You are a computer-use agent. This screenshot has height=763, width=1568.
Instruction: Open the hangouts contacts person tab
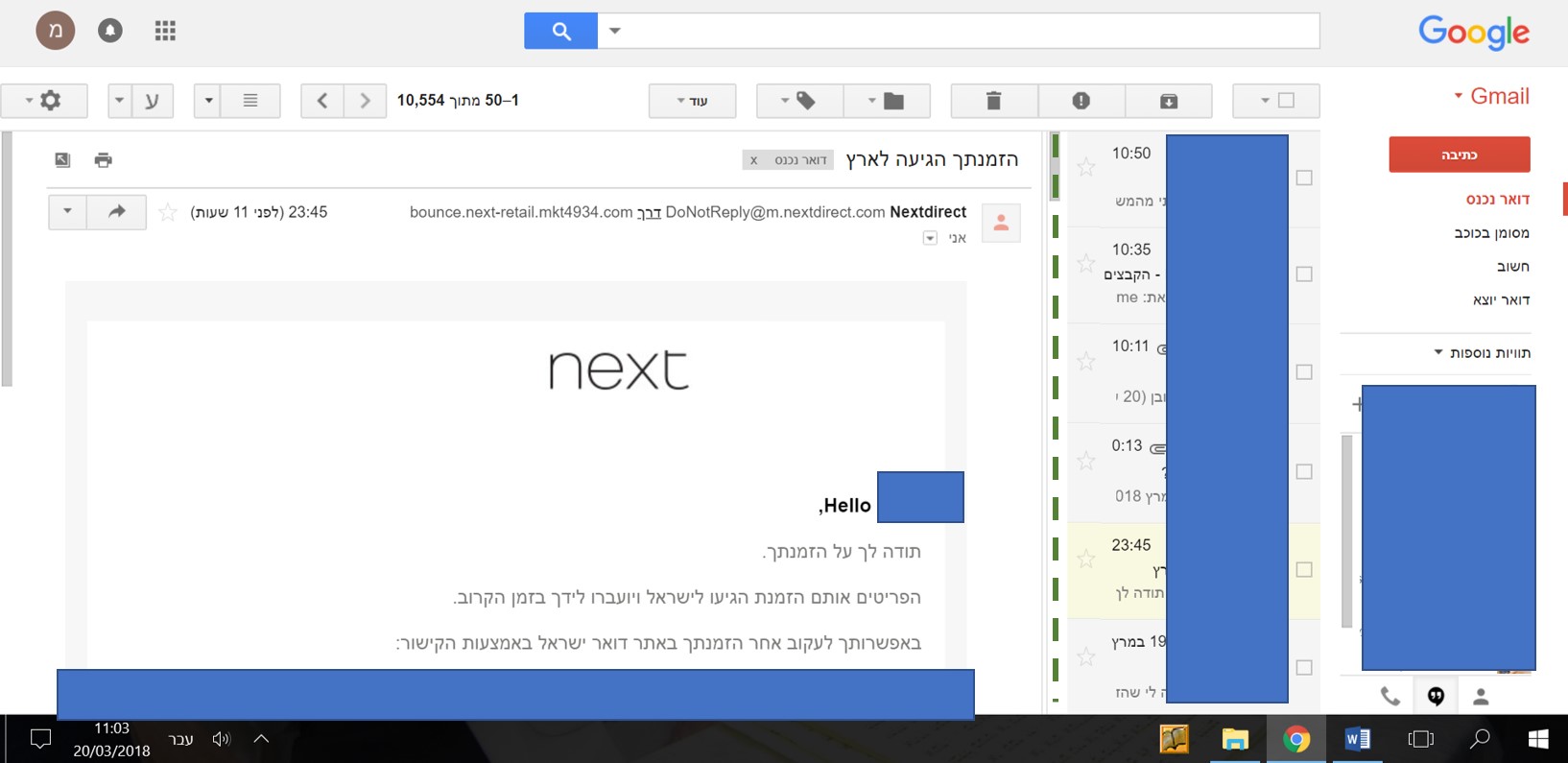click(1481, 697)
